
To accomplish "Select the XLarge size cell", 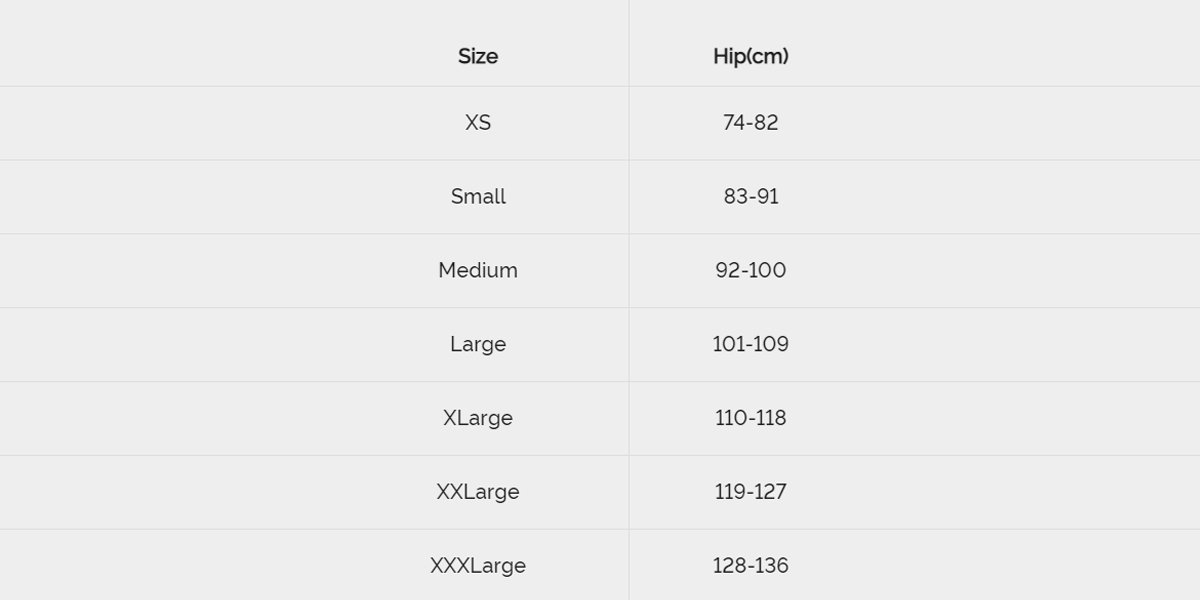I will [x=478, y=419].
